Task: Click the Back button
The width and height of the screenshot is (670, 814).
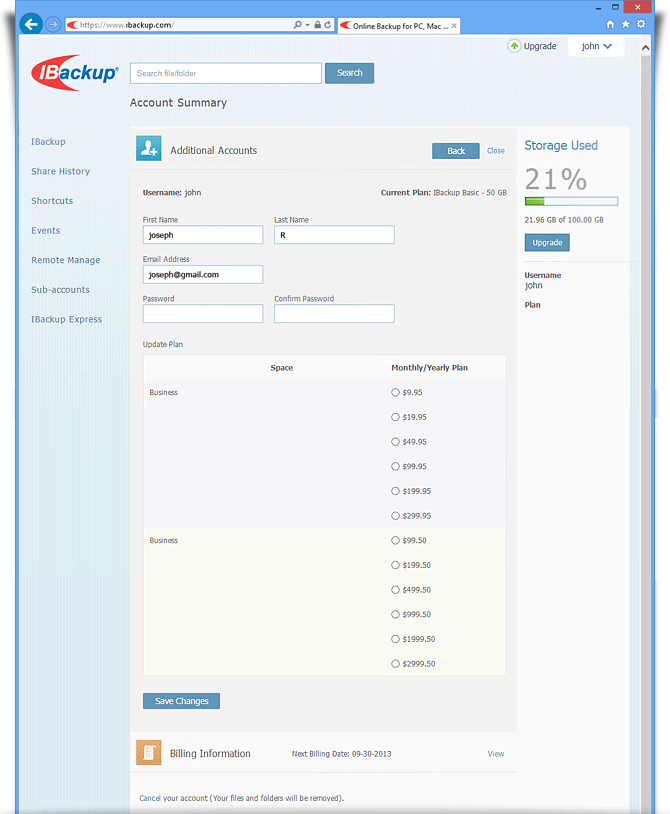Action: (x=456, y=151)
